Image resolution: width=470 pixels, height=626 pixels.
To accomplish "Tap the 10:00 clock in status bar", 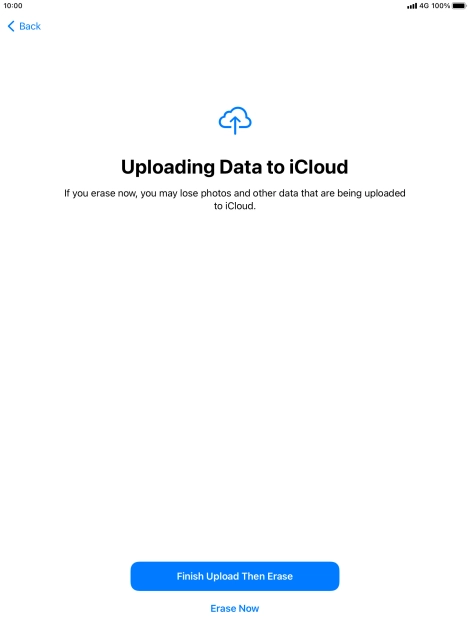I will pyautogui.click(x=13, y=6).
